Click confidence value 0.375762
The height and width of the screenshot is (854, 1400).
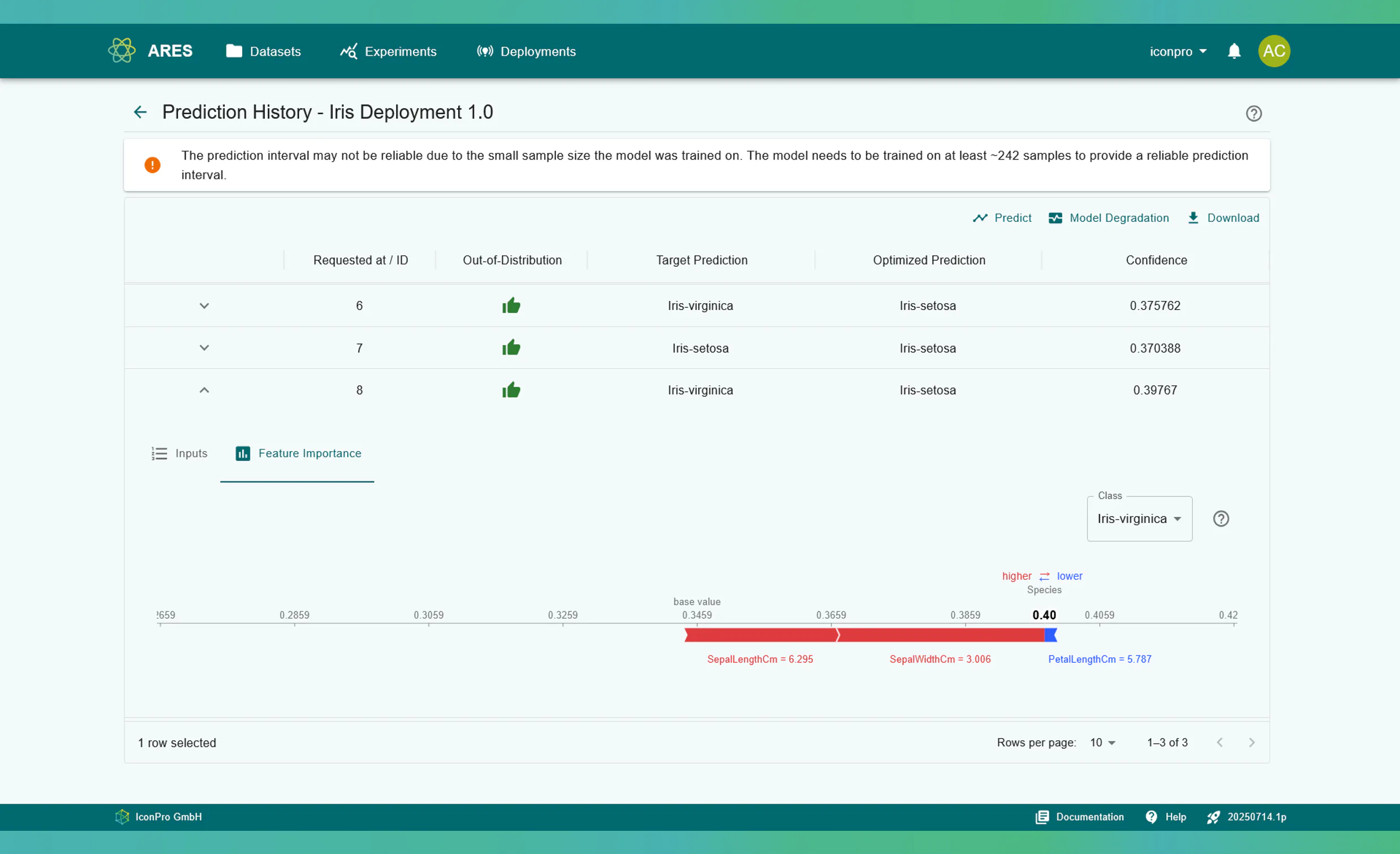(x=1155, y=306)
